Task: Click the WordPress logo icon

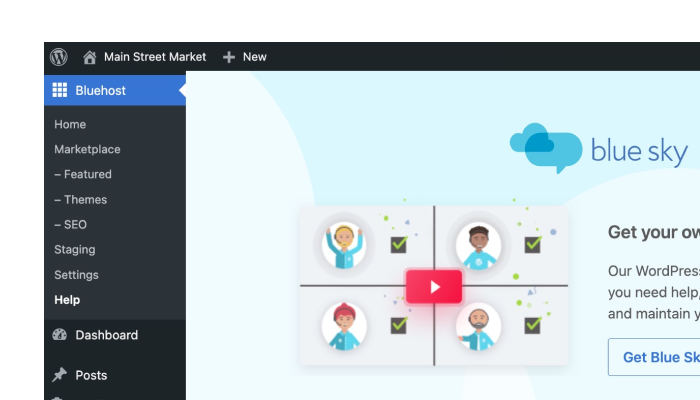Action: (x=59, y=57)
